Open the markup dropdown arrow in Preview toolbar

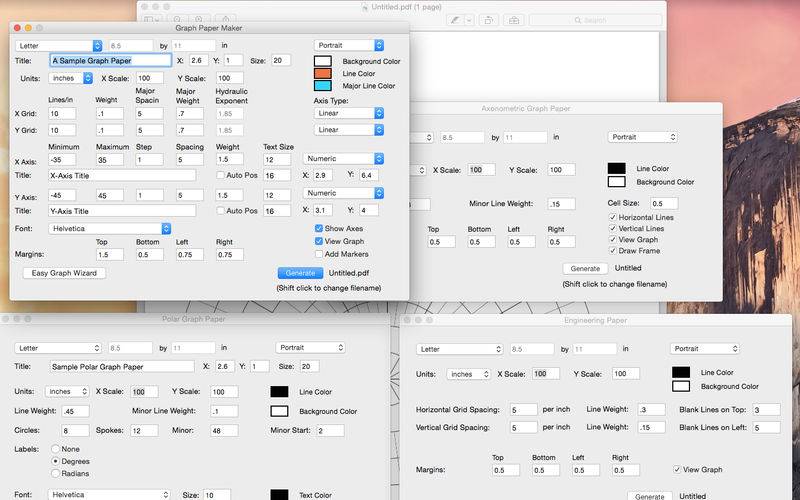click(469, 20)
